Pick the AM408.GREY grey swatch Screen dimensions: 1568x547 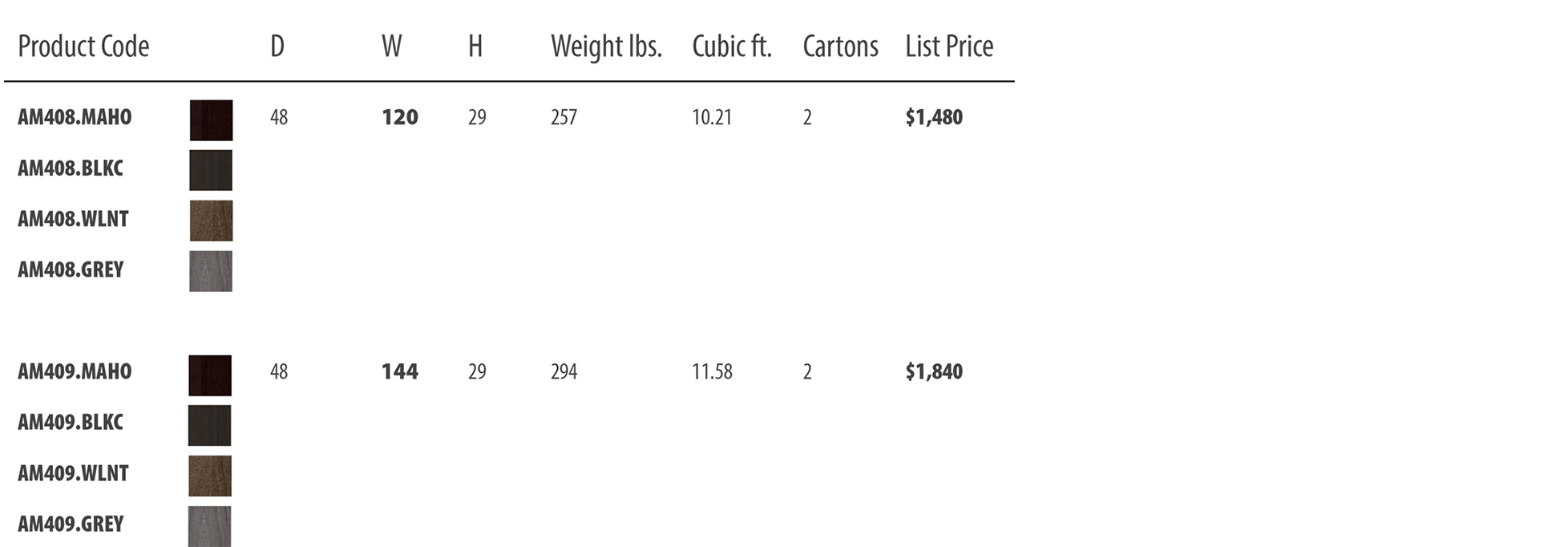click(x=211, y=271)
